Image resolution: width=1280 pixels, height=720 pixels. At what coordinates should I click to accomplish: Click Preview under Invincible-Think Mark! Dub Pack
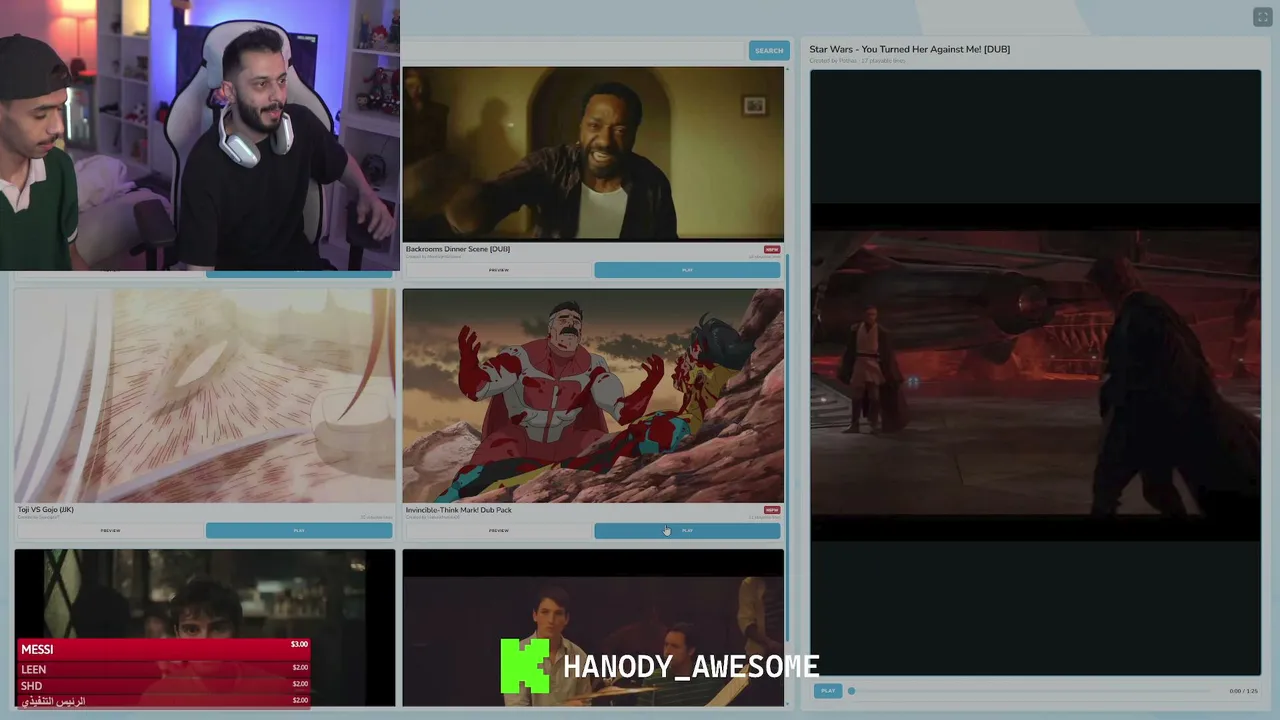click(498, 531)
